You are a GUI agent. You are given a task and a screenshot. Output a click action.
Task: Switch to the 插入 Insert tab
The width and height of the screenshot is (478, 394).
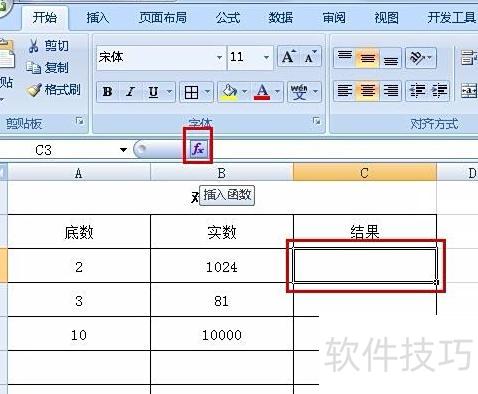coord(98,17)
